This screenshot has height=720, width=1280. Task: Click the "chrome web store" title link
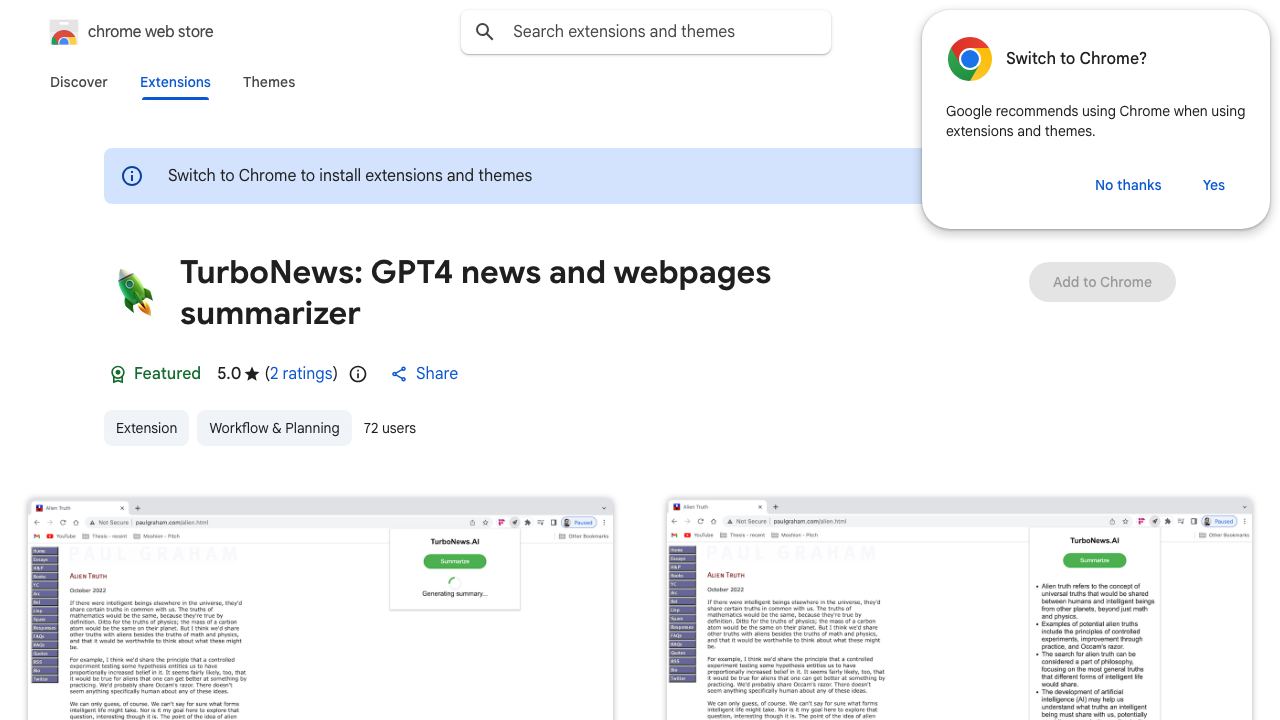pyautogui.click(x=151, y=32)
